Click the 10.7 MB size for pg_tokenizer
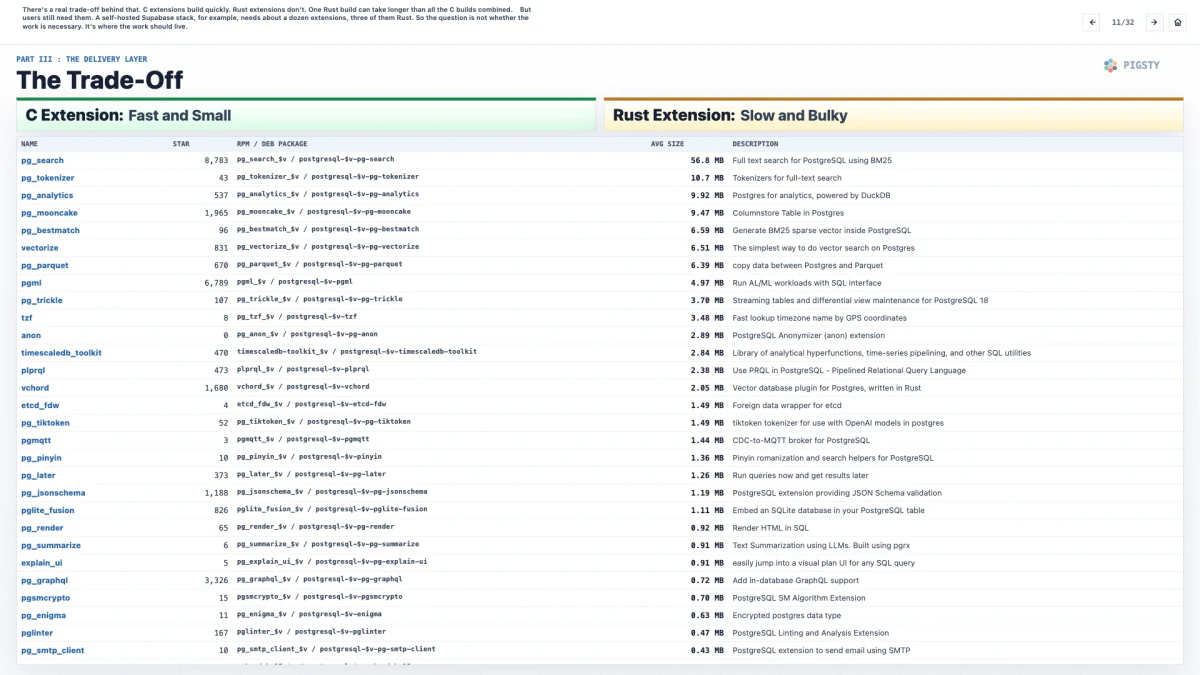 tap(706, 178)
